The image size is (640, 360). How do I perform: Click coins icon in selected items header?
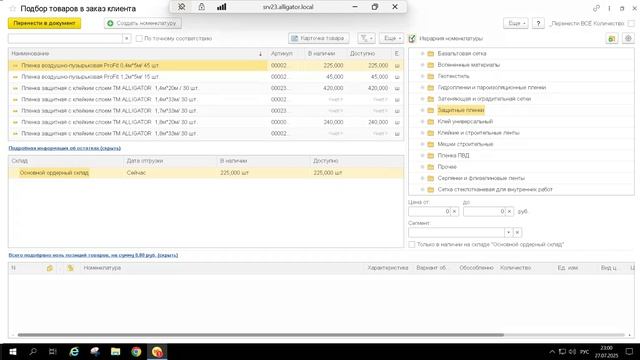tap(70, 268)
